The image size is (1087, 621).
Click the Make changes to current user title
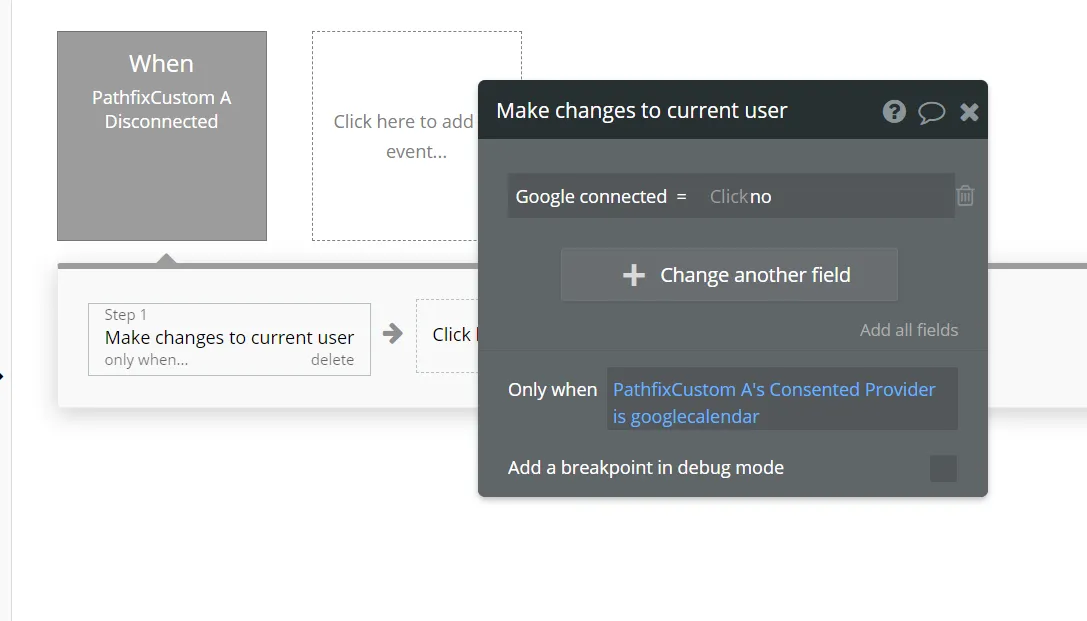click(642, 111)
